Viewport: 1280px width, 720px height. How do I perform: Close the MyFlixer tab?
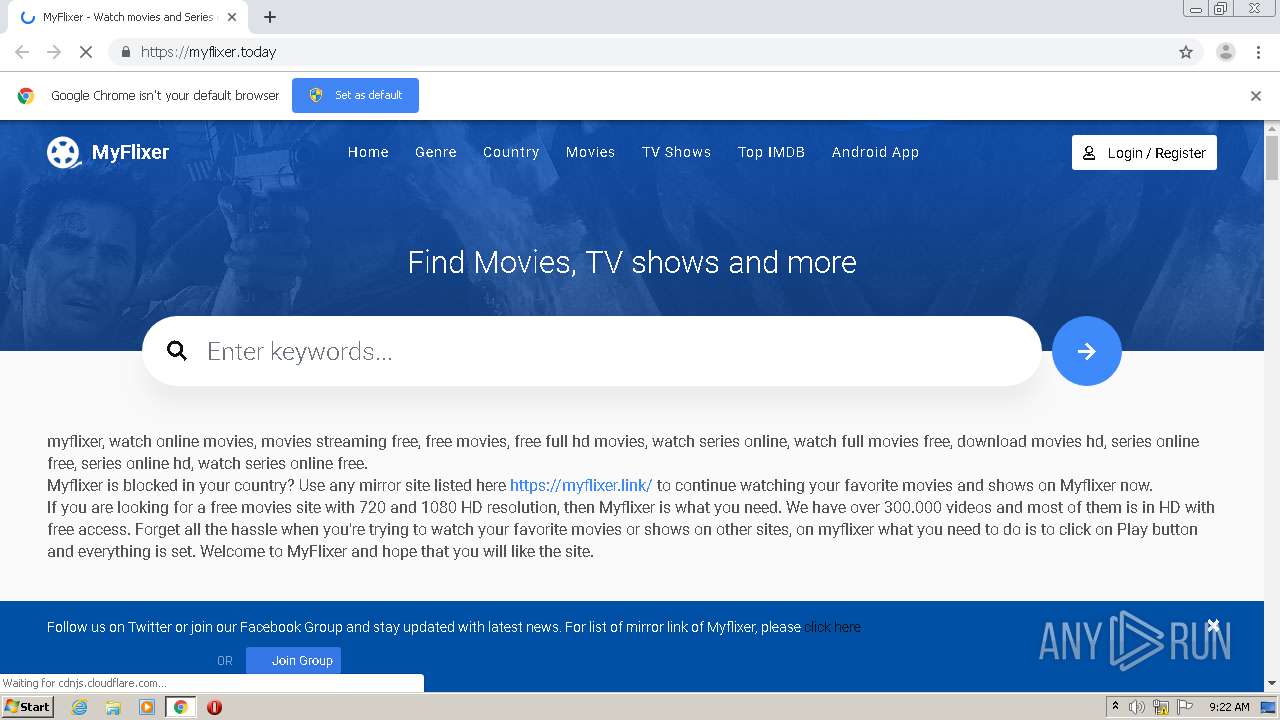point(232,17)
